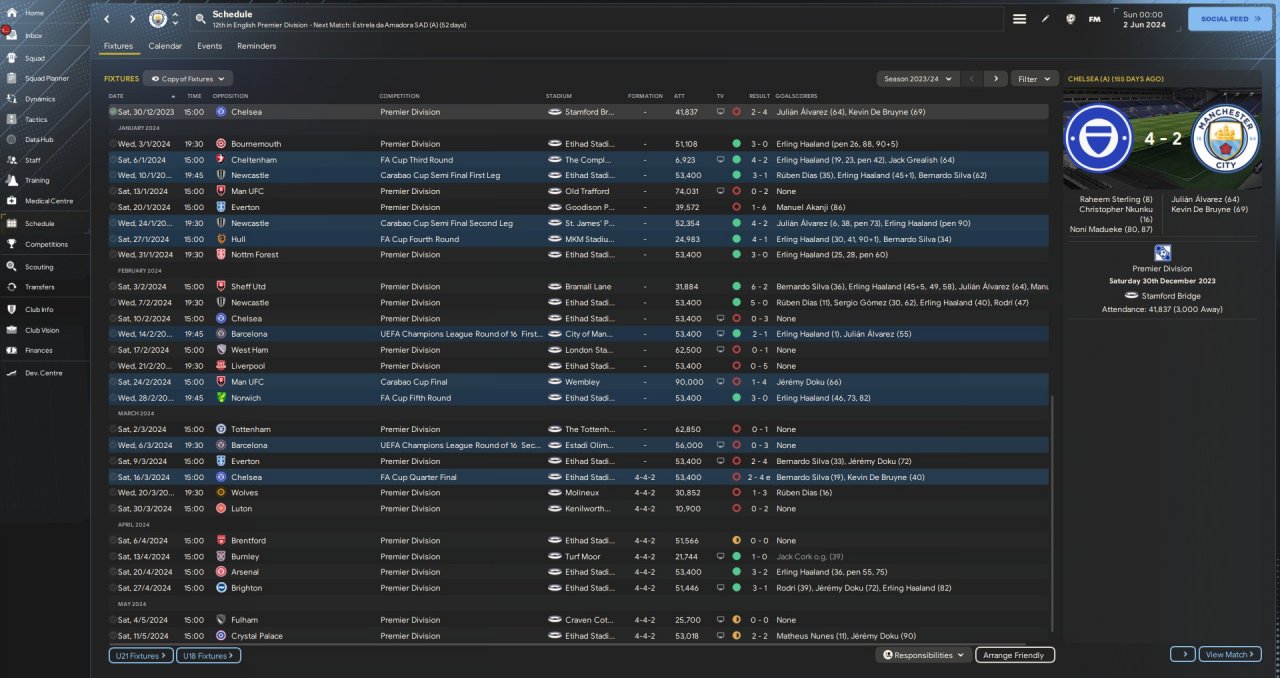Open Scouting in the sidebar
Screen dimensions: 1280x678
click(x=39, y=267)
